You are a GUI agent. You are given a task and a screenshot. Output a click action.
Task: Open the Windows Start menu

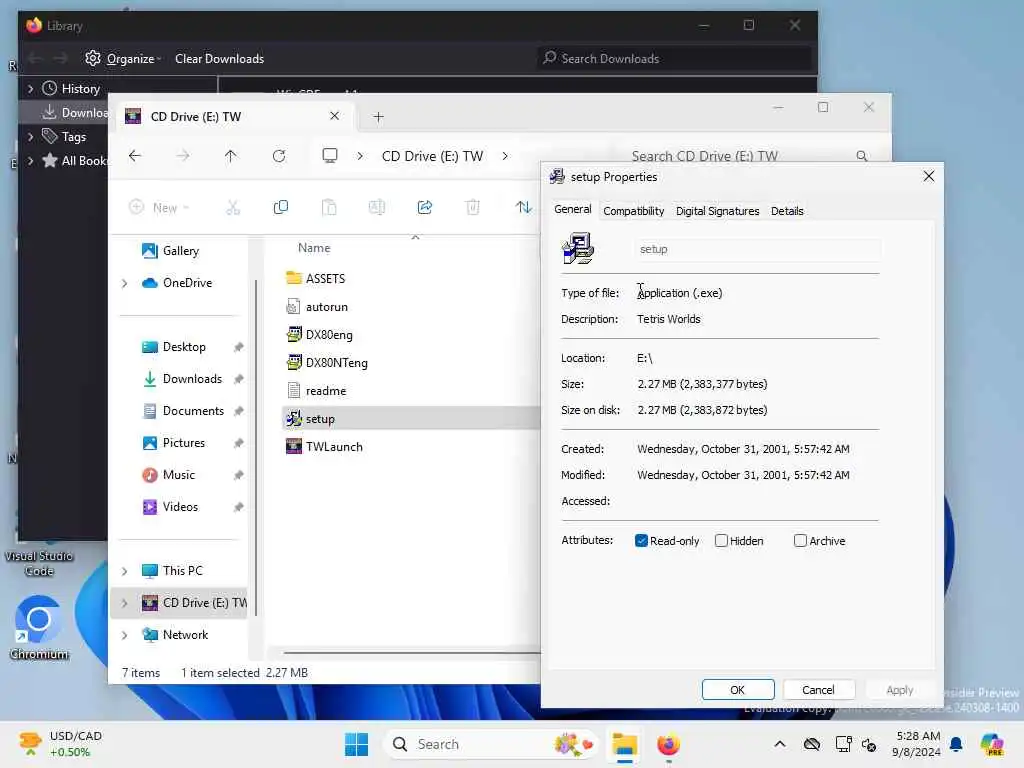[356, 744]
